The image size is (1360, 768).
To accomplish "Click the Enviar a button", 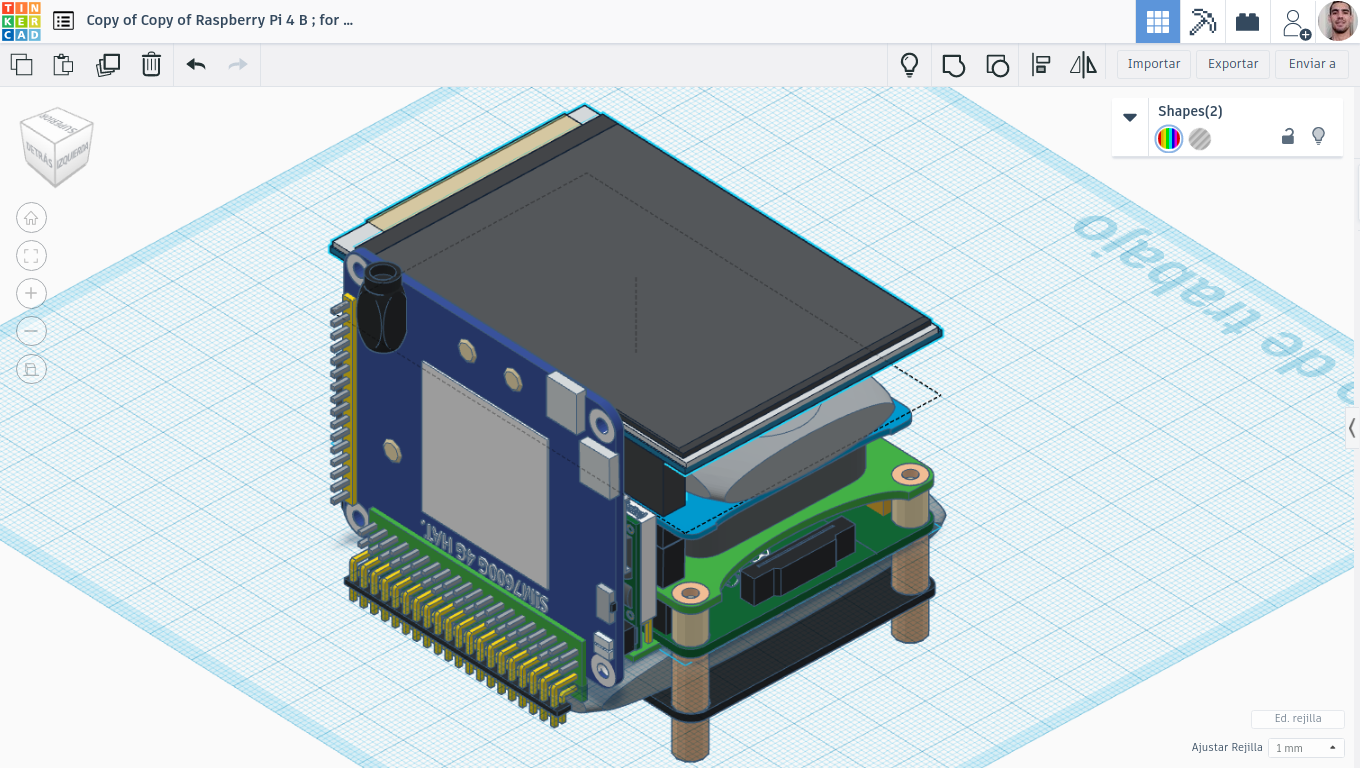I will coord(1312,64).
